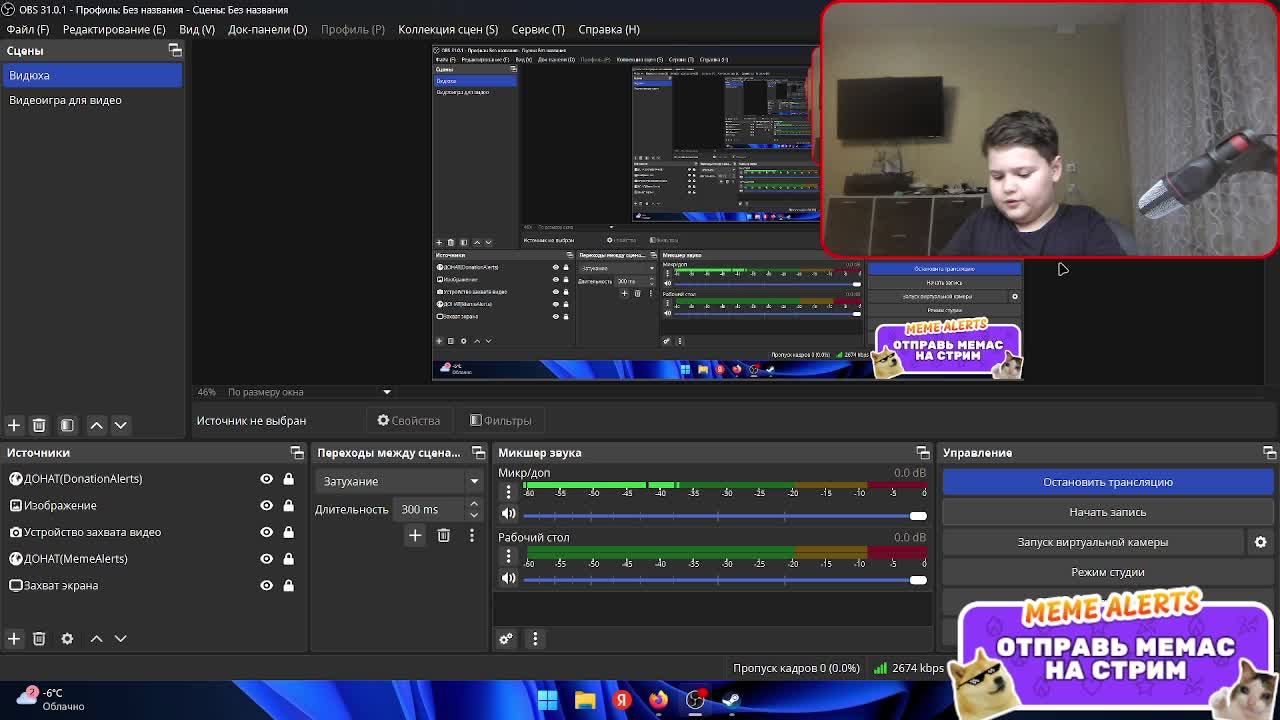
Task: Decrease transition duration stepper down arrow
Action: point(474,515)
